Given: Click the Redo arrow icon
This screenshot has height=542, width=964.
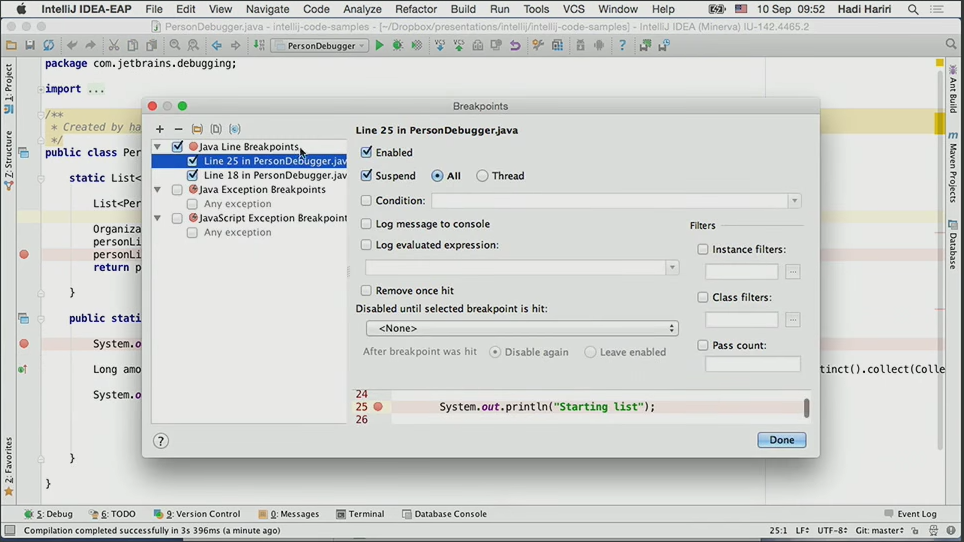Looking at the screenshot, I should point(90,45).
